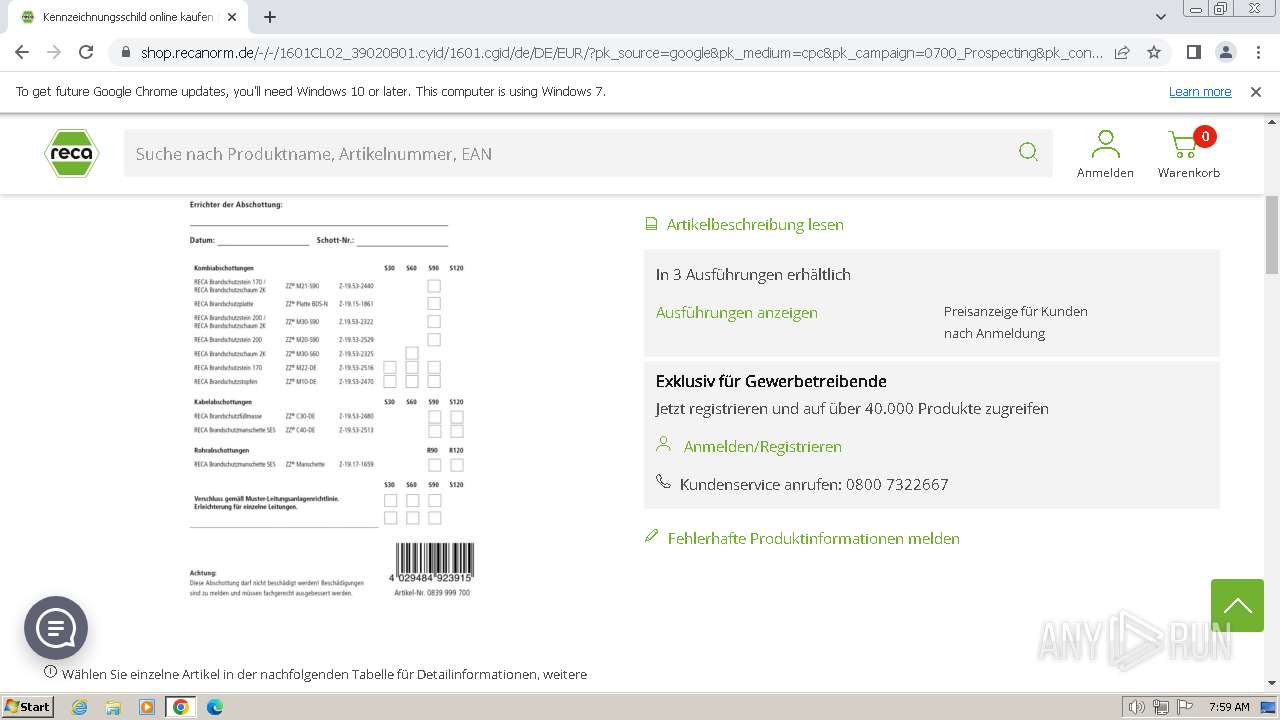1280x720 pixels.
Task: Report Fehlerhafte Produktinformationen melden
Action: tap(814, 538)
